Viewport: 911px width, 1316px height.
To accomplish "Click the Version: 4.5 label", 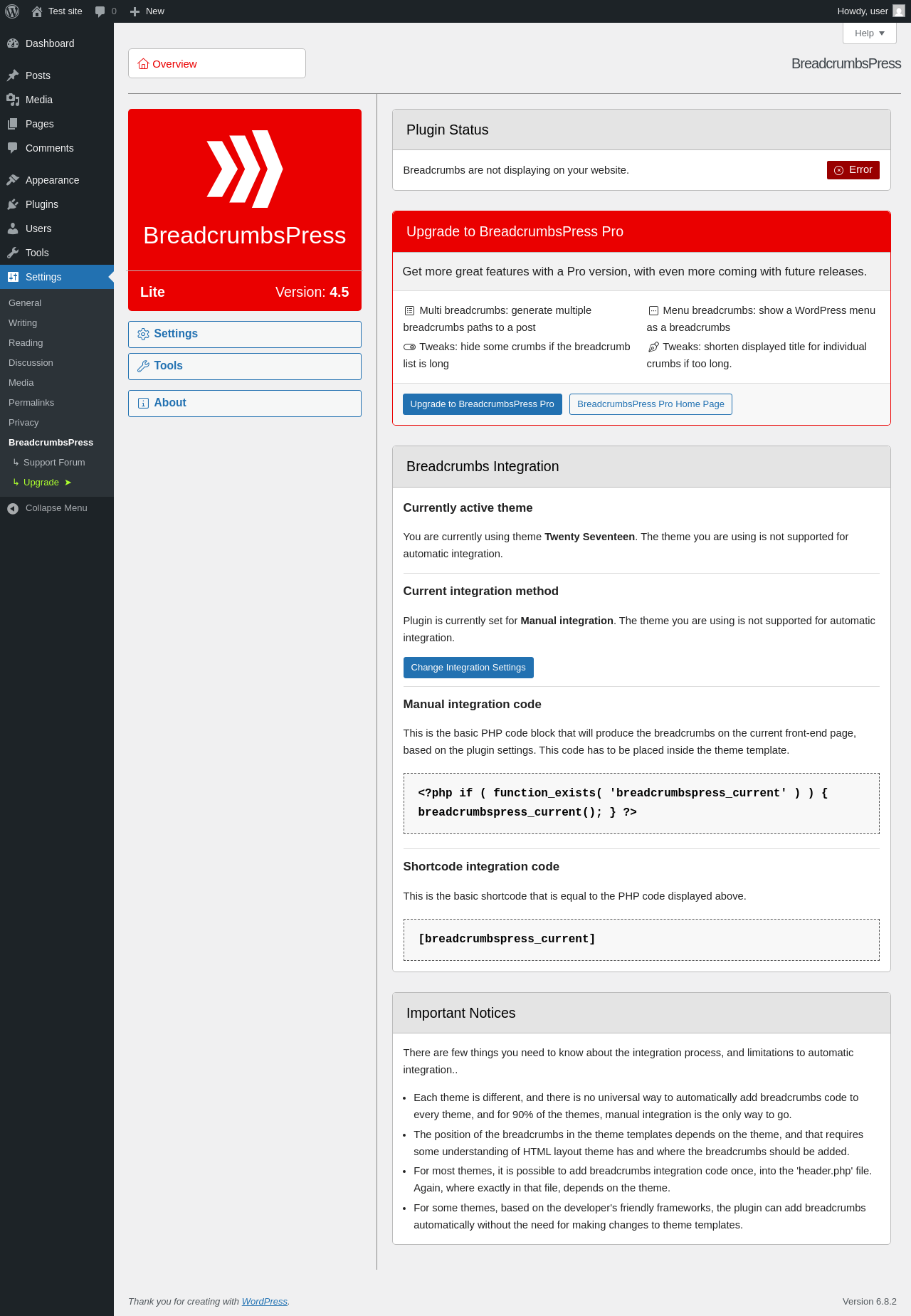I will [312, 293].
